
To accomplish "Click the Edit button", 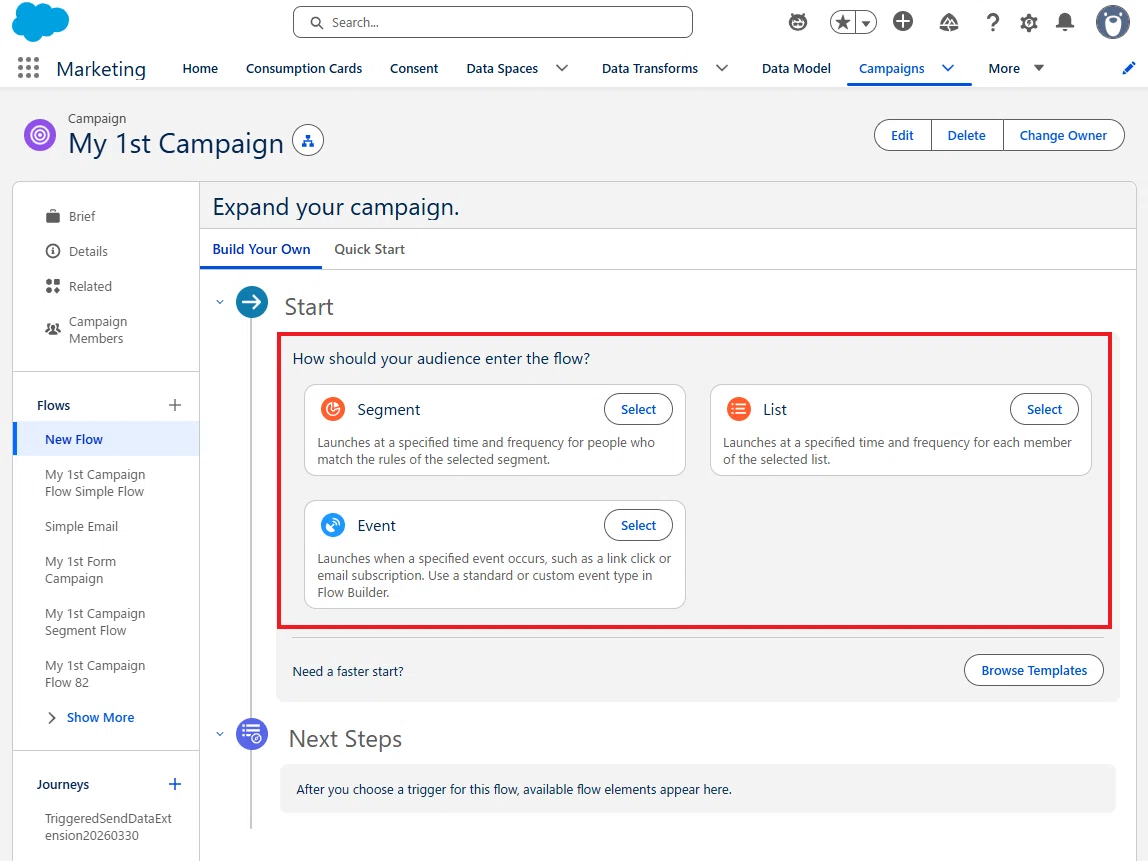I will tap(902, 135).
